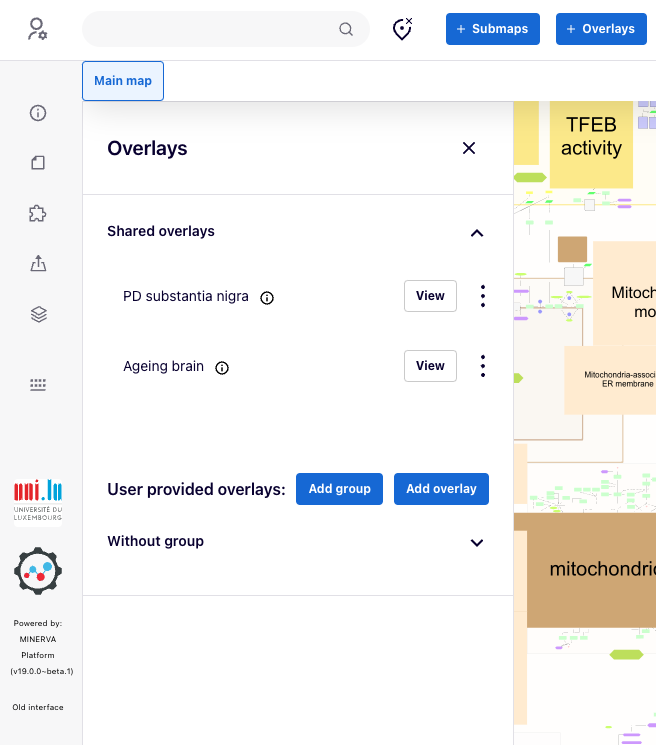
Task: Open the legend page icon in sidebar
Action: tap(38, 163)
